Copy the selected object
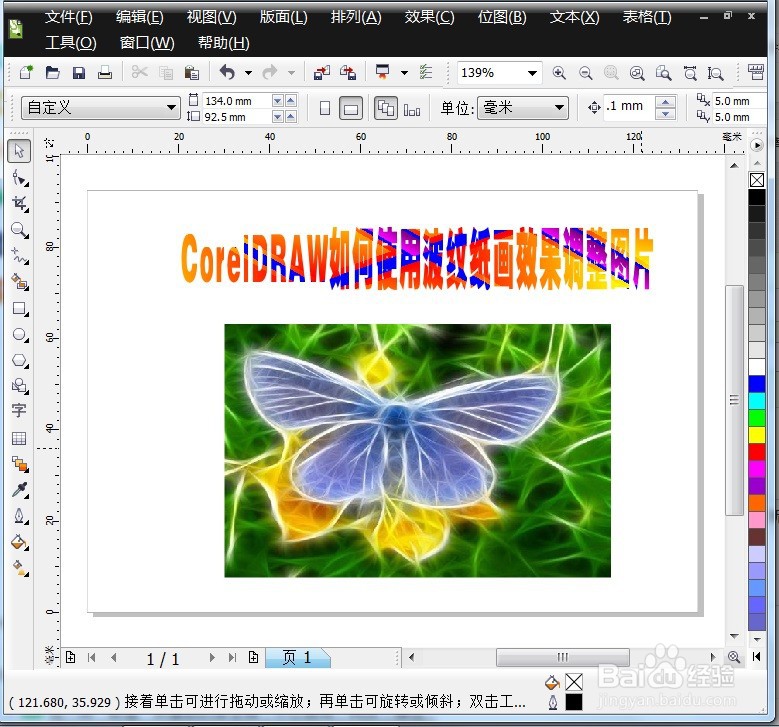 pos(166,73)
